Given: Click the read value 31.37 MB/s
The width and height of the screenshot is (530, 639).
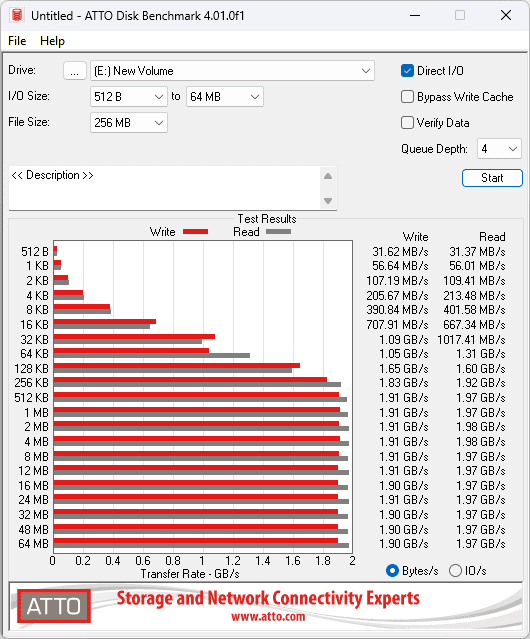Looking at the screenshot, I should (477, 252).
